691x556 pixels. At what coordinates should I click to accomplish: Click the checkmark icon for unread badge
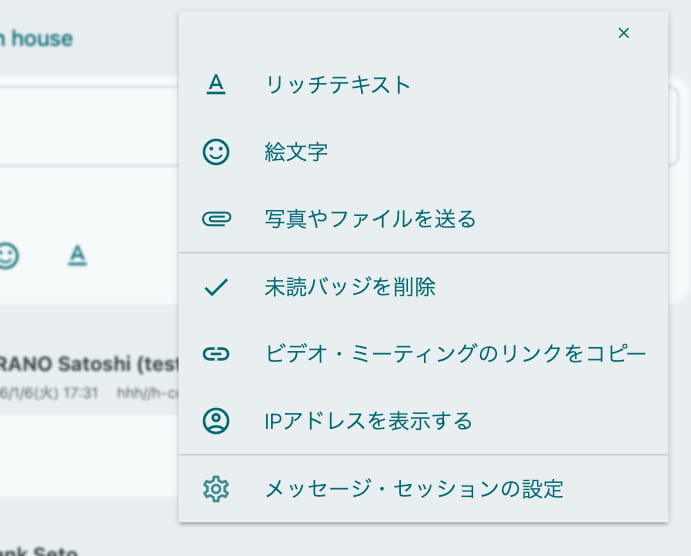click(x=216, y=287)
